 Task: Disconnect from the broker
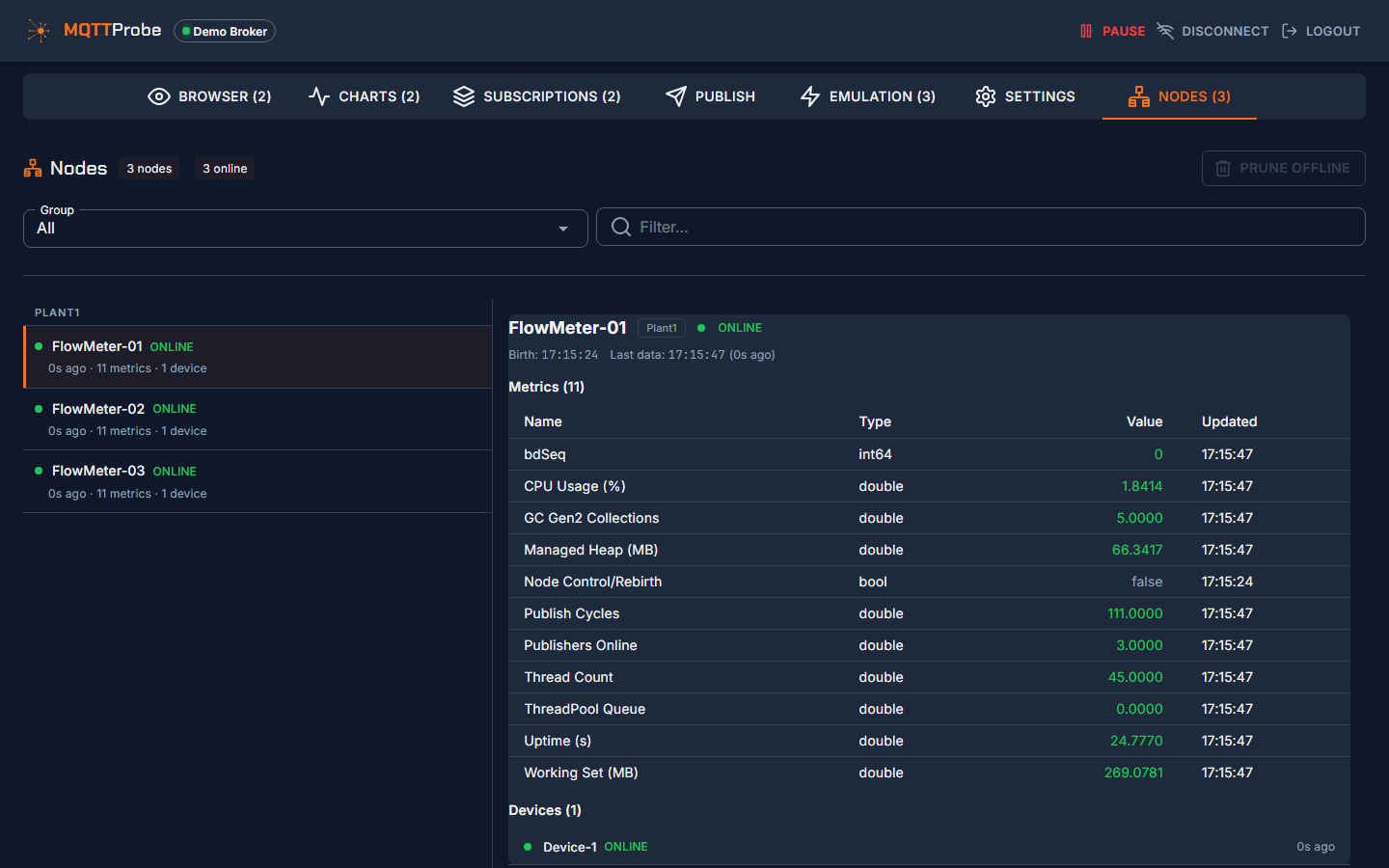point(1212,31)
